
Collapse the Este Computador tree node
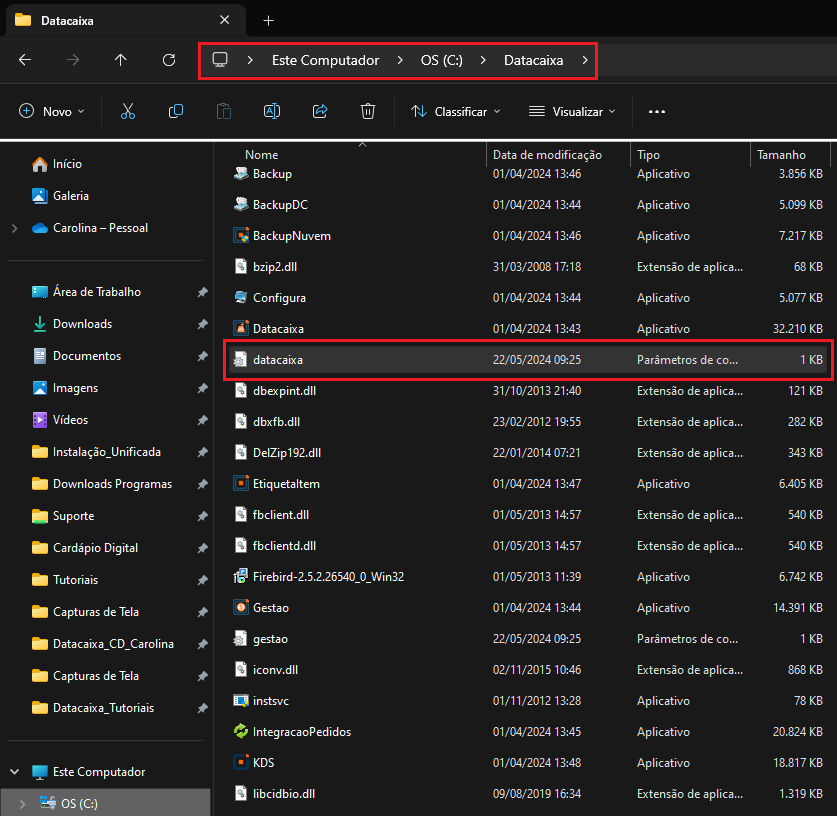(14, 772)
